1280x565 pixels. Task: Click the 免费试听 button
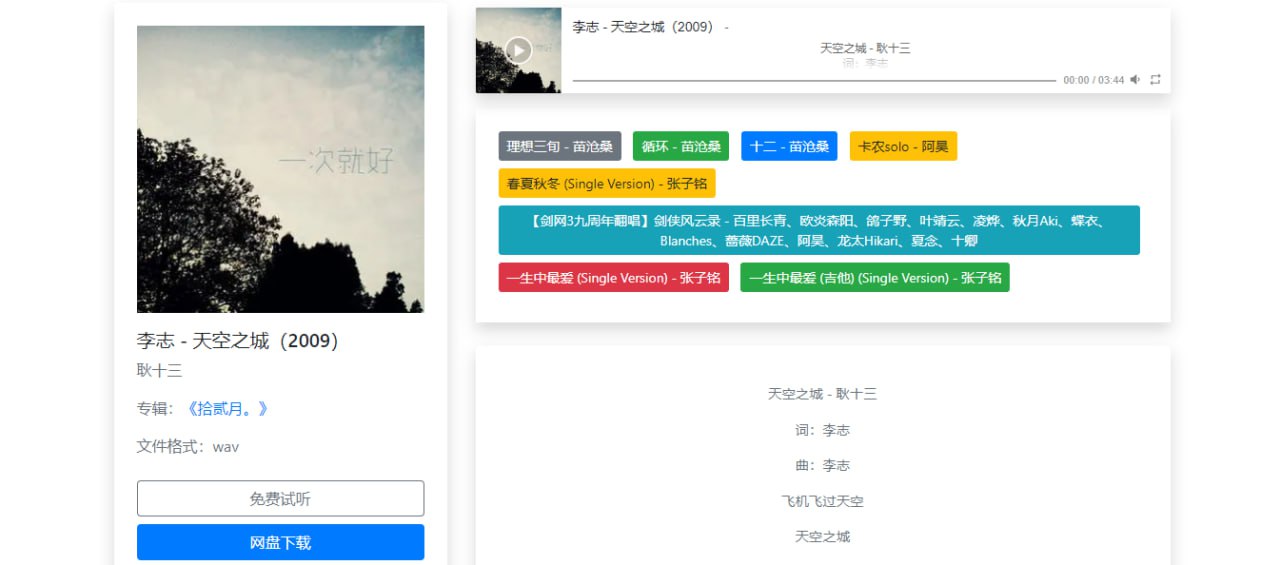[280, 498]
